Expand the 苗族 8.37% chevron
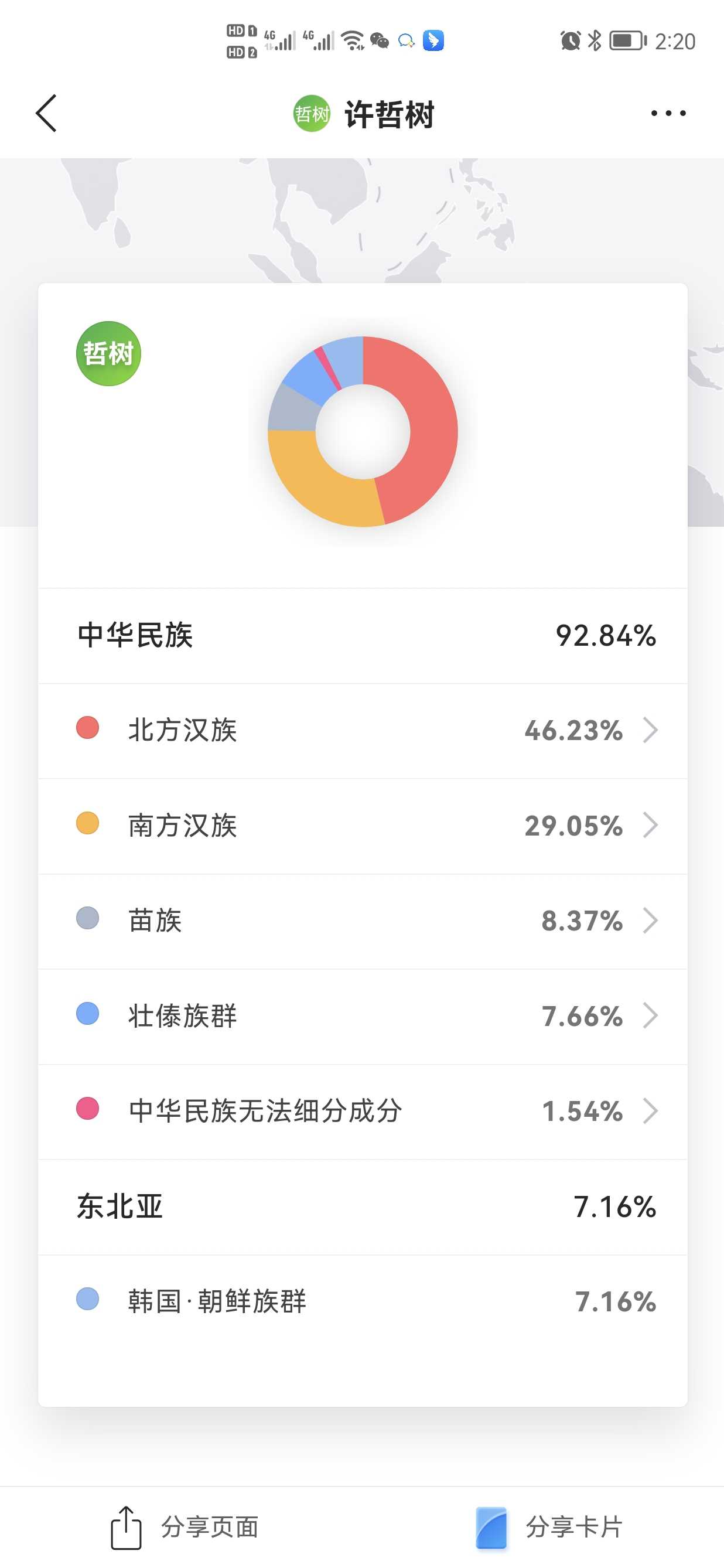724x1568 pixels. coord(650,921)
